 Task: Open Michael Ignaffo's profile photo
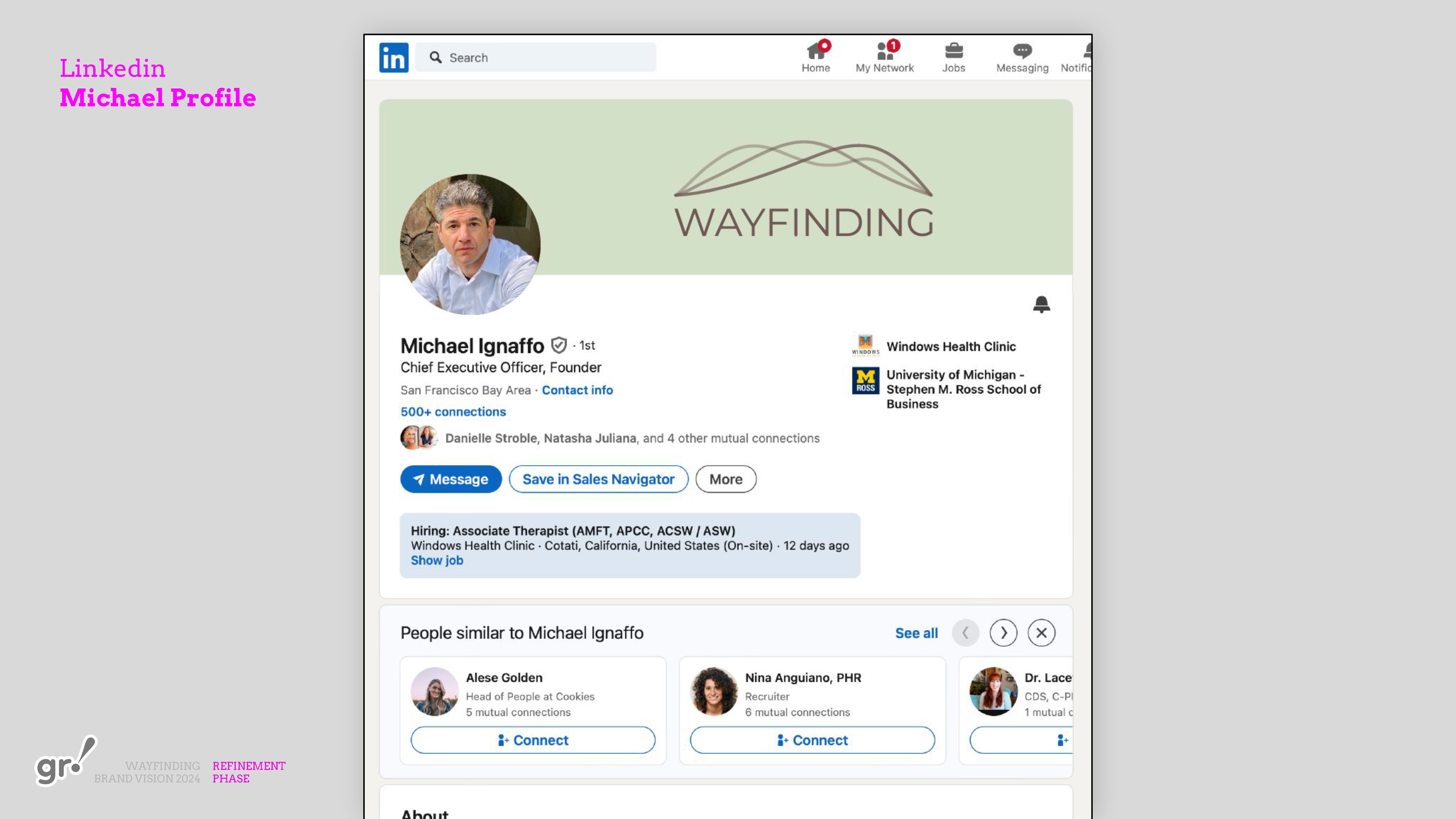point(470,244)
